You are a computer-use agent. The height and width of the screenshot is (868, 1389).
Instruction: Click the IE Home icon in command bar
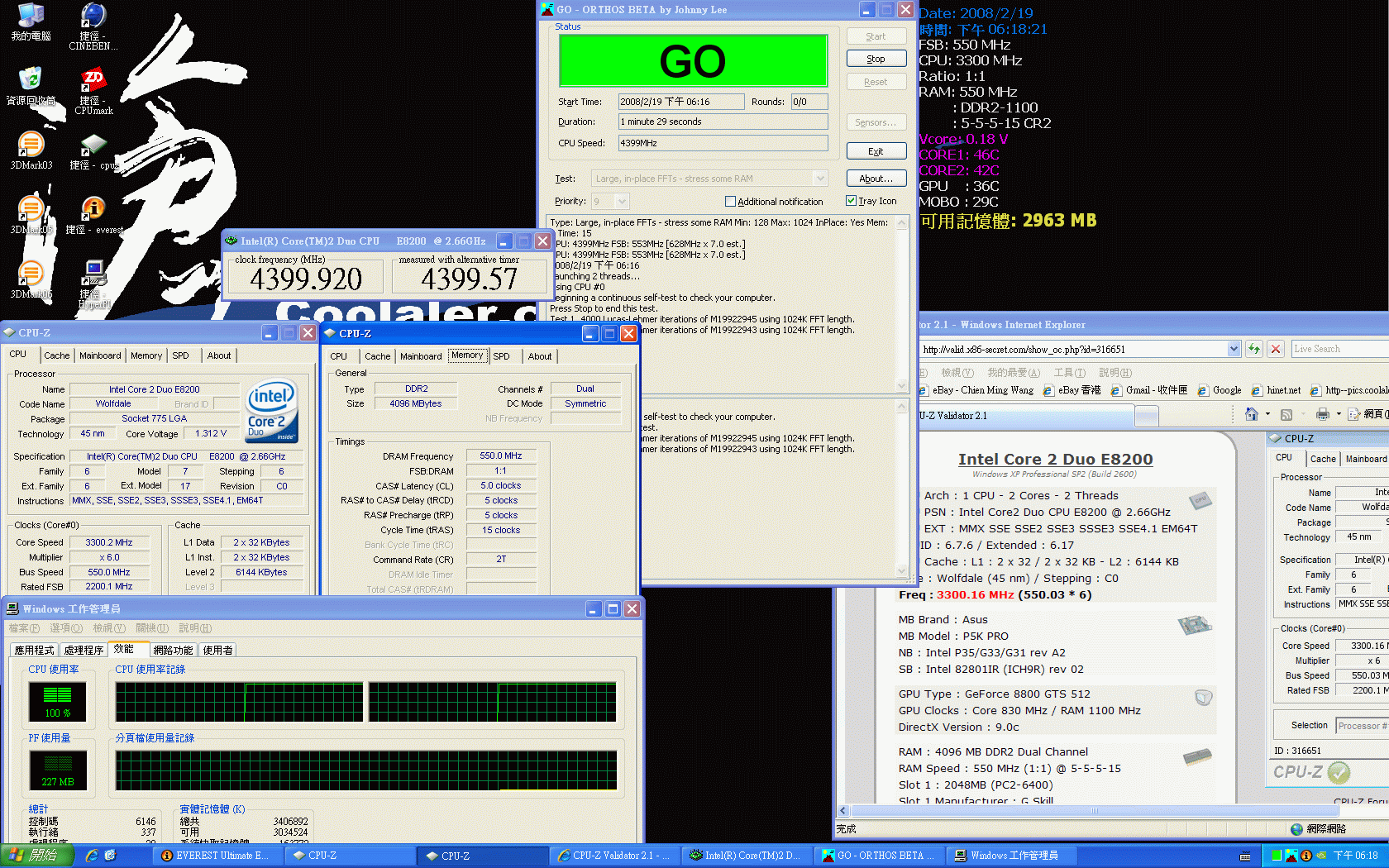(x=1251, y=414)
